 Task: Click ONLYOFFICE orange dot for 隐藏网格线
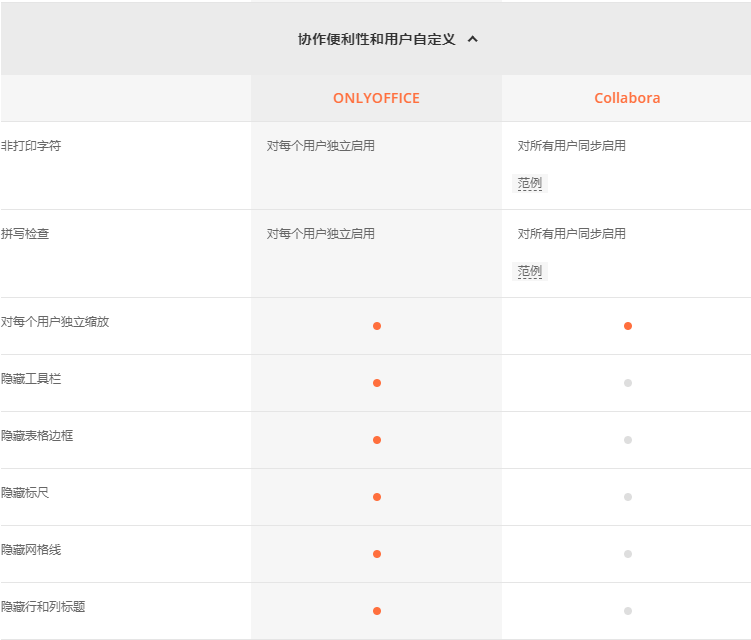[x=377, y=554]
